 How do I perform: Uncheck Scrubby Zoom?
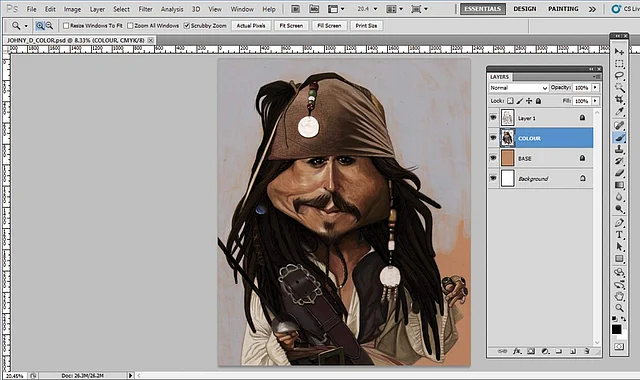[x=187, y=26]
